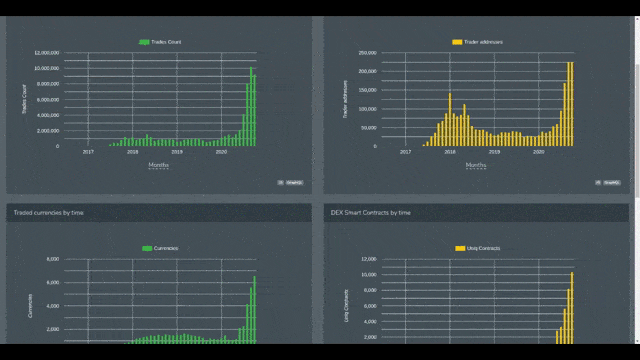This screenshot has height=360, width=640.
Task: Click the green Currencies legend swatch
Action: (x=147, y=248)
